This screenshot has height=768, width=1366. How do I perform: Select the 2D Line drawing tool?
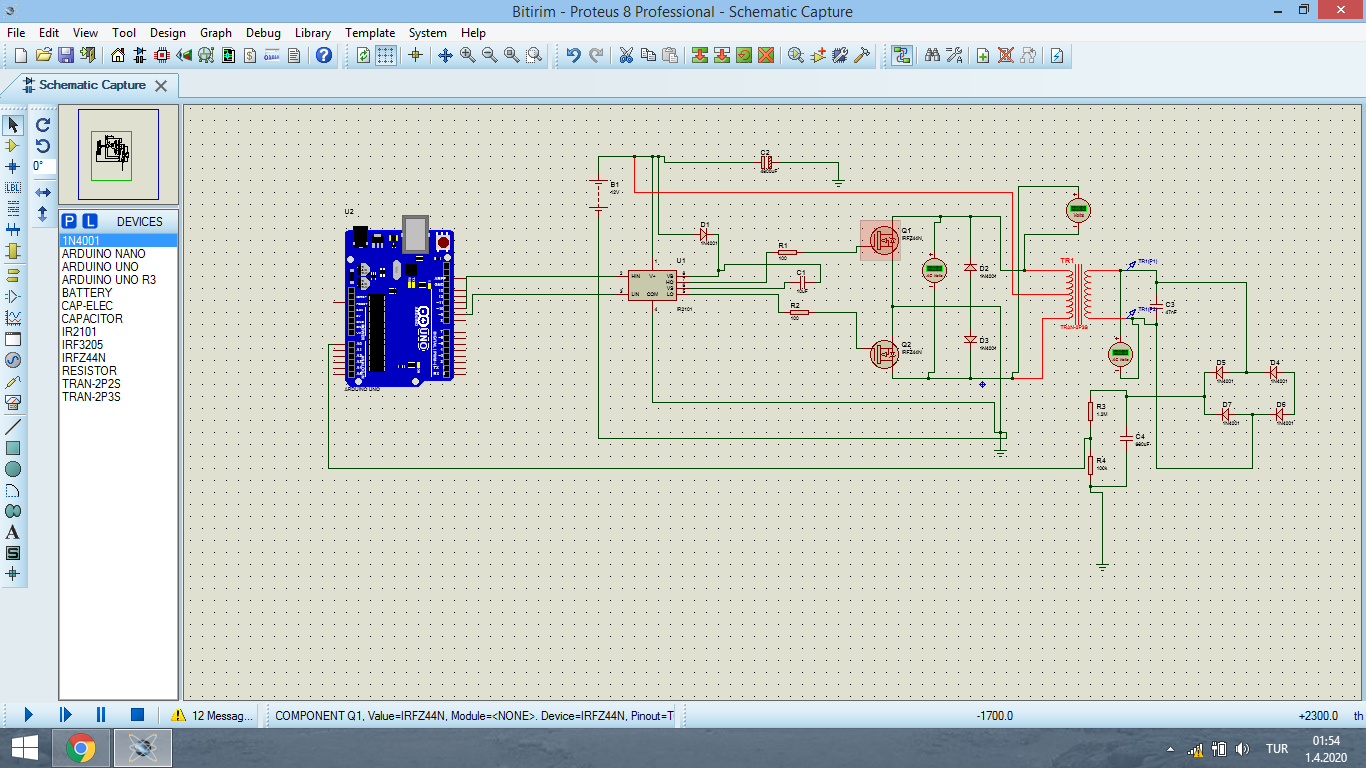[13, 426]
